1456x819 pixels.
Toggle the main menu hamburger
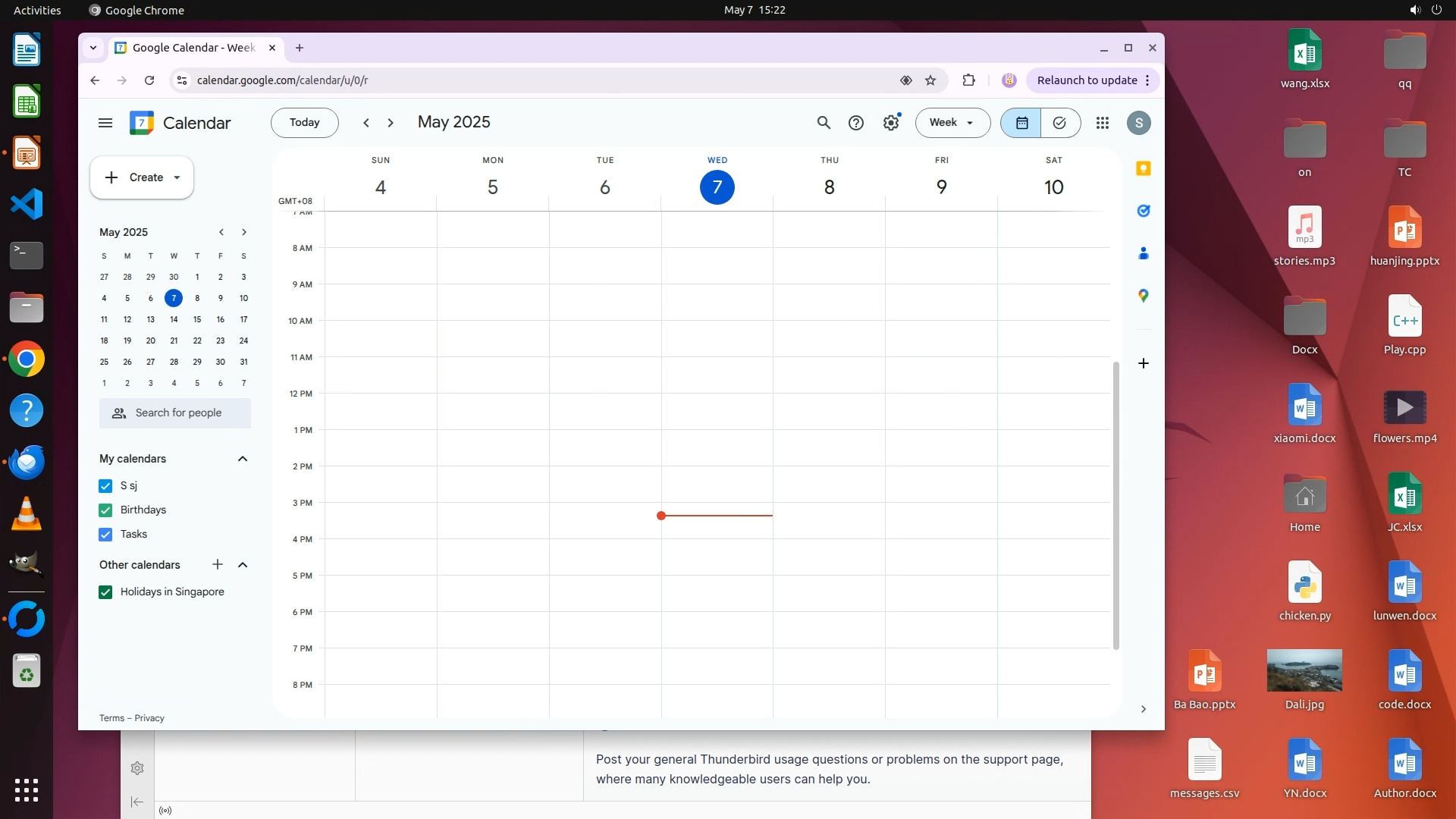click(x=105, y=123)
